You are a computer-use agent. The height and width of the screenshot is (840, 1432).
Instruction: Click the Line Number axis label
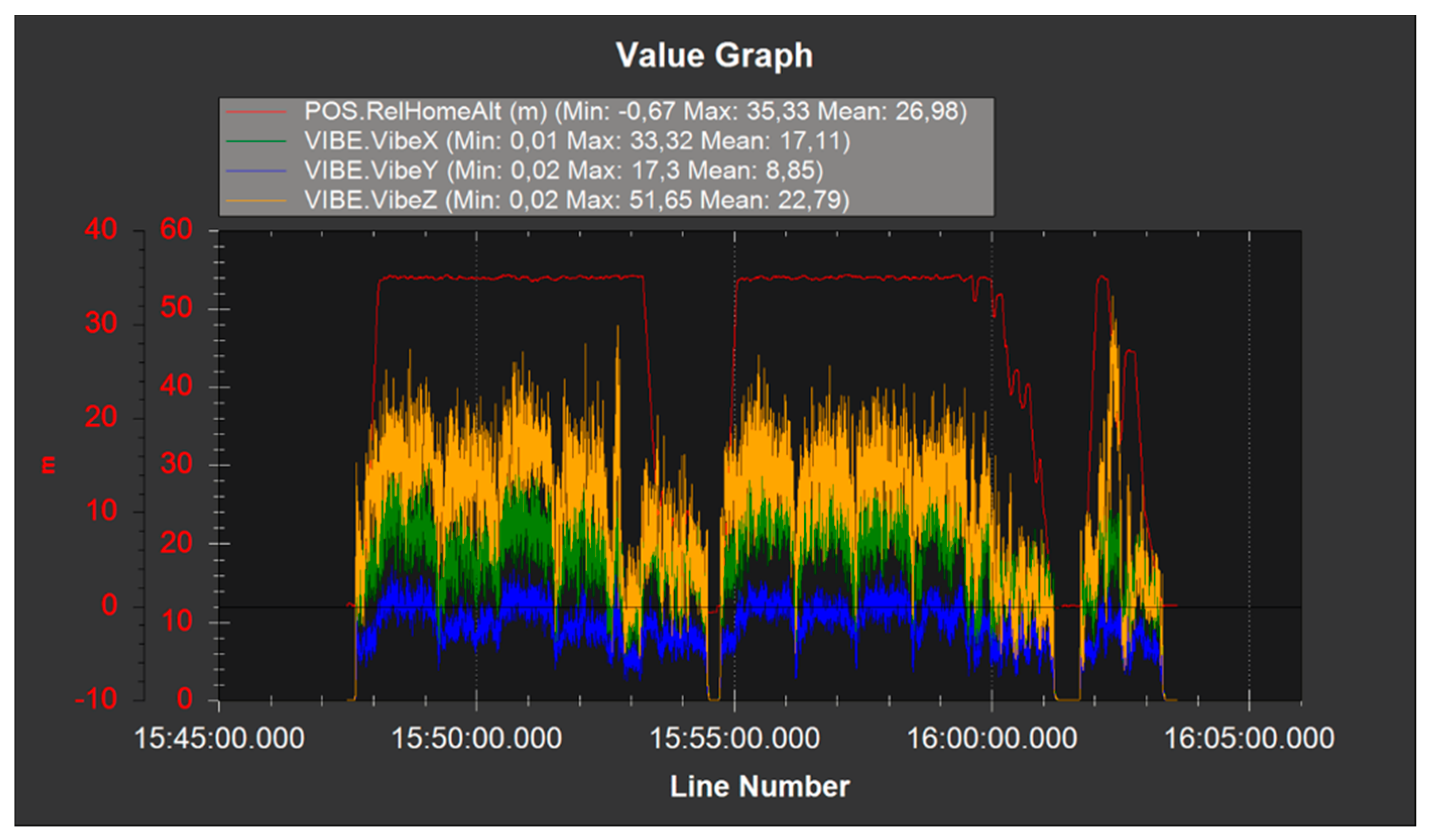click(760, 787)
